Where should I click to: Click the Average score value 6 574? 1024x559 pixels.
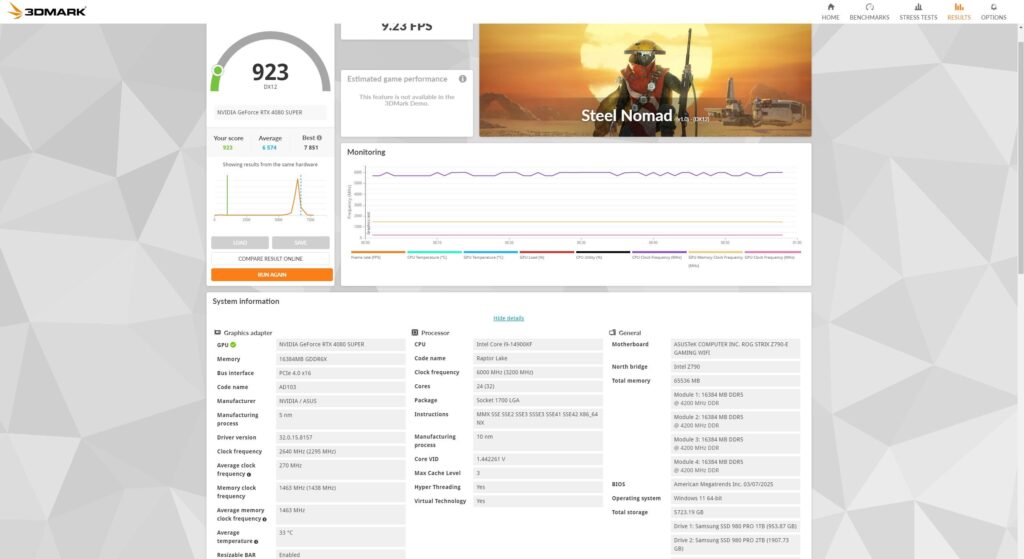pos(269,148)
